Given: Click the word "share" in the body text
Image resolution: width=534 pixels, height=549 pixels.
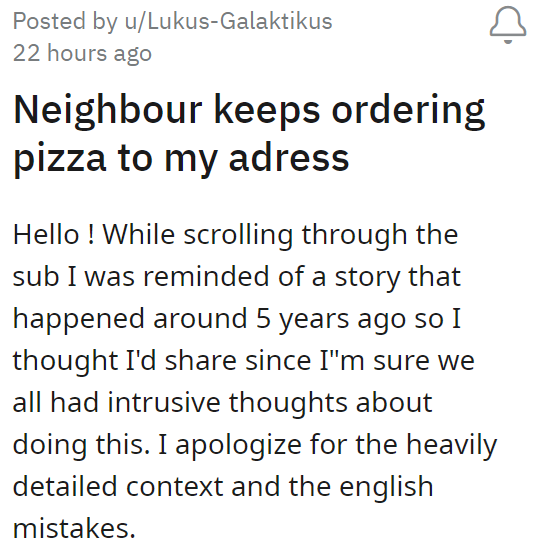Looking at the screenshot, I should pos(201,361).
